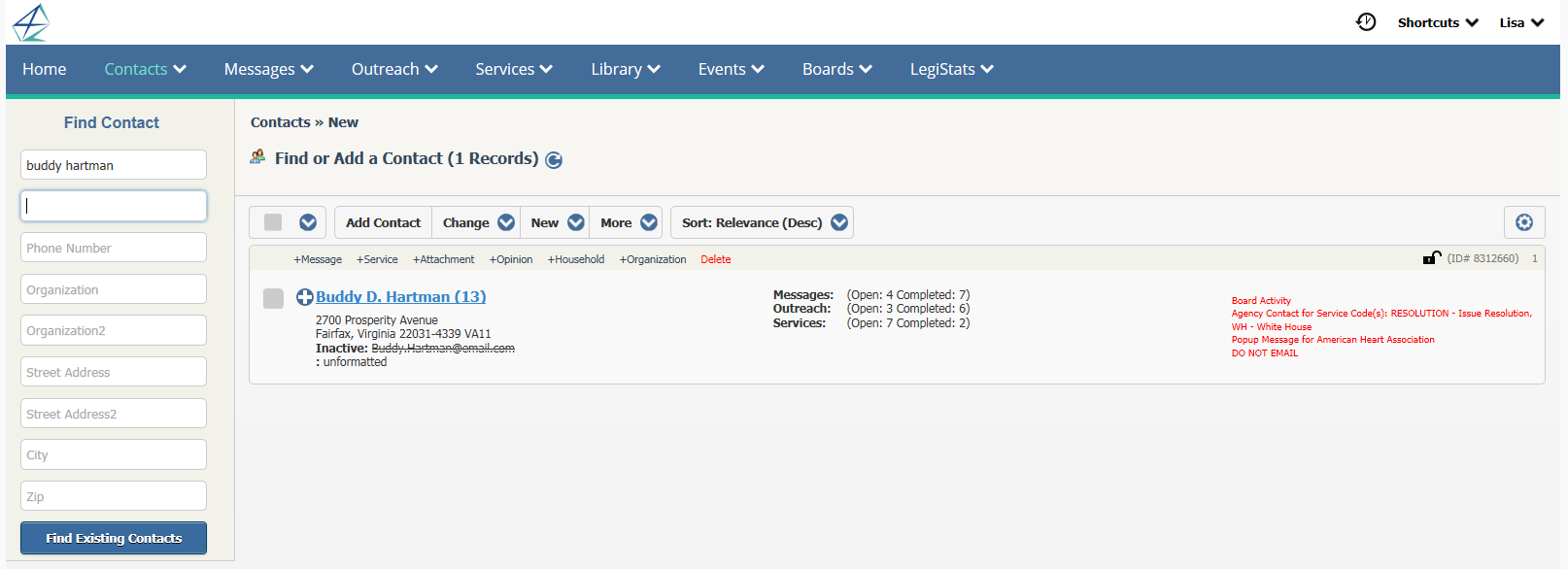Click the ID# 8312660 label
1568x569 pixels.
(x=1483, y=258)
